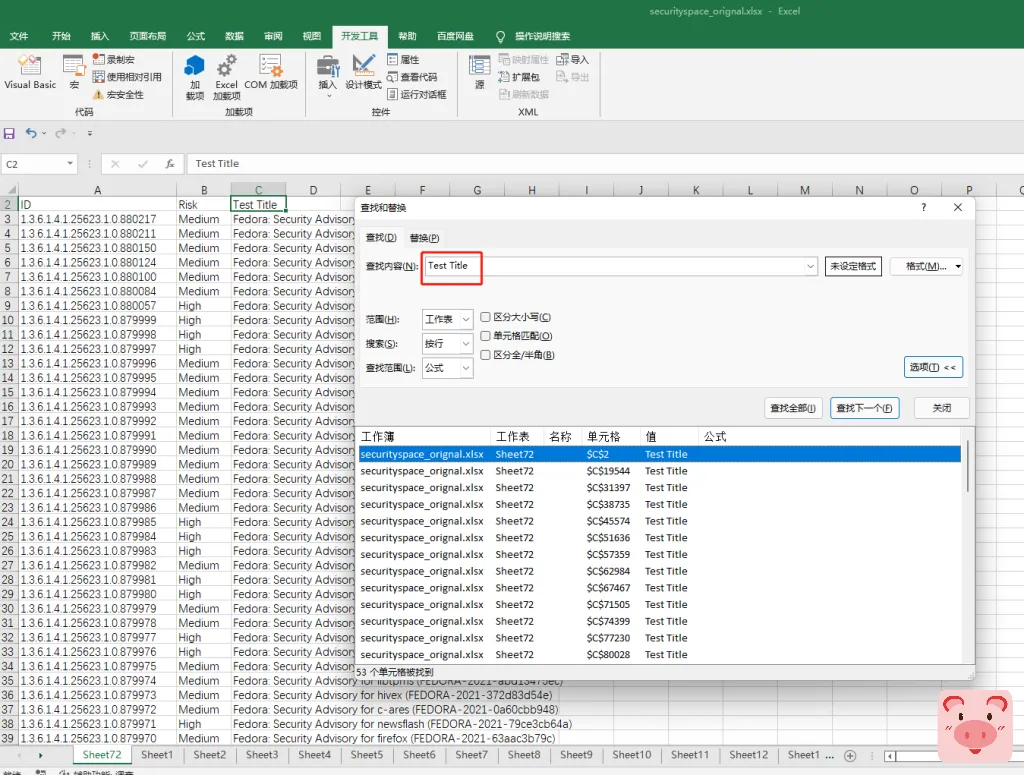Toggle 设计模式 design mode

click(x=363, y=72)
